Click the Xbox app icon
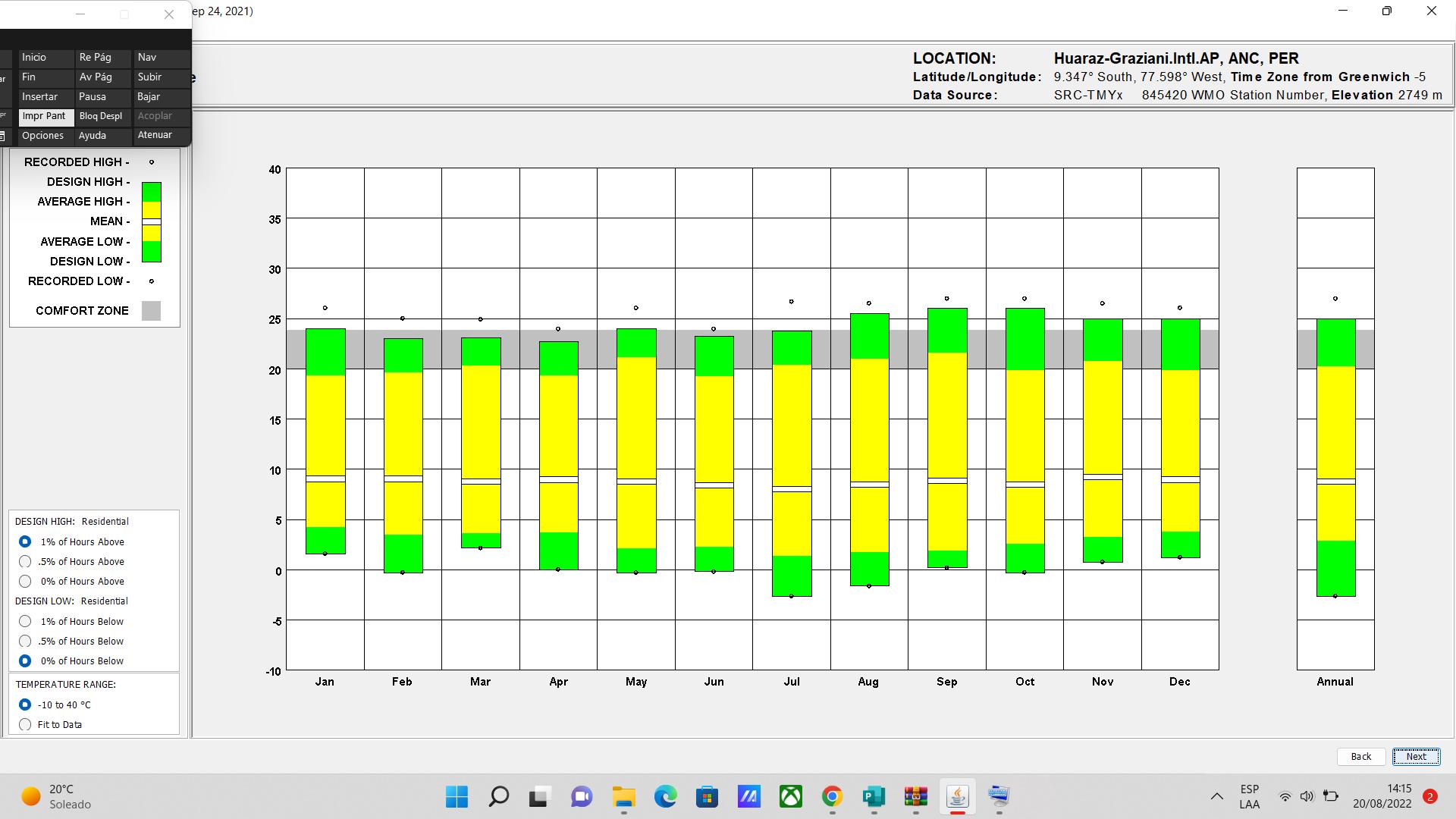 [x=790, y=796]
